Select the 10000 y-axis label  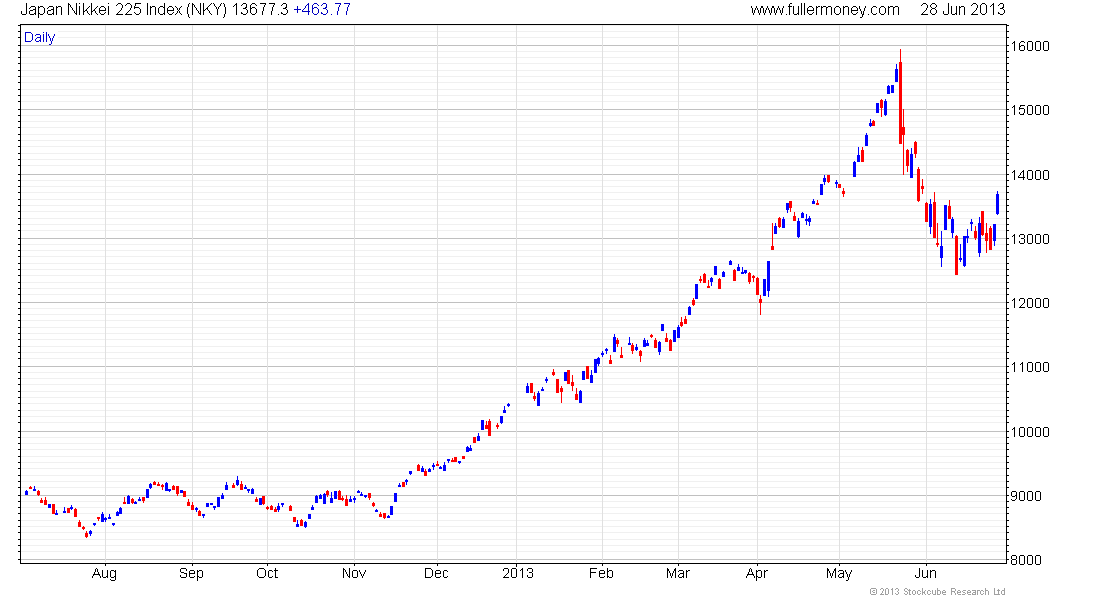[1030, 432]
